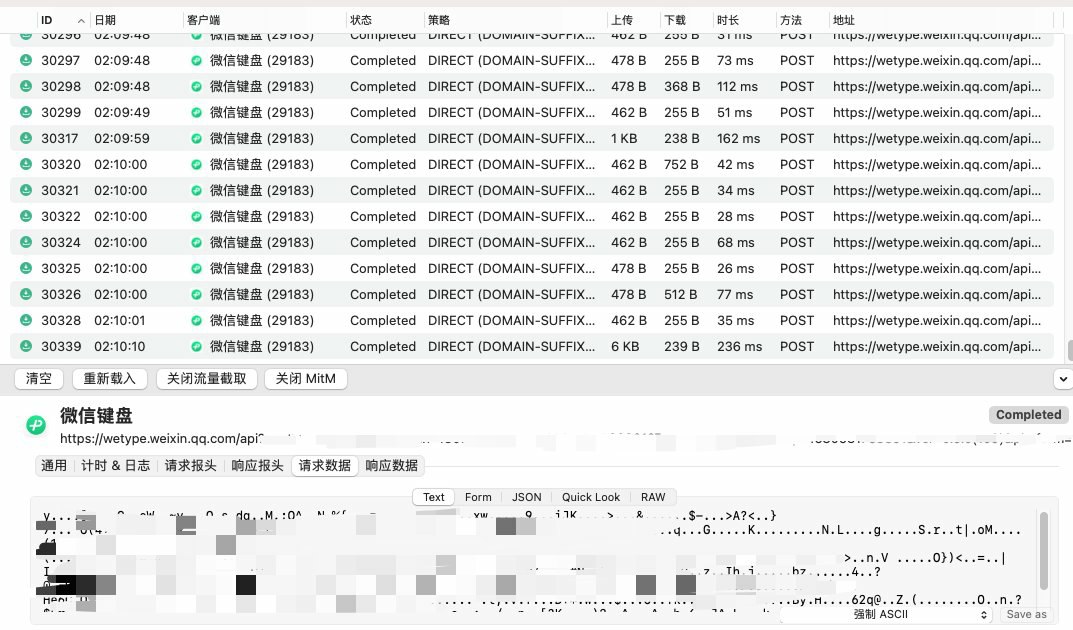Click the green status icon of request 30328
Screen dimensions: 1073x630
pyautogui.click(x=25, y=320)
